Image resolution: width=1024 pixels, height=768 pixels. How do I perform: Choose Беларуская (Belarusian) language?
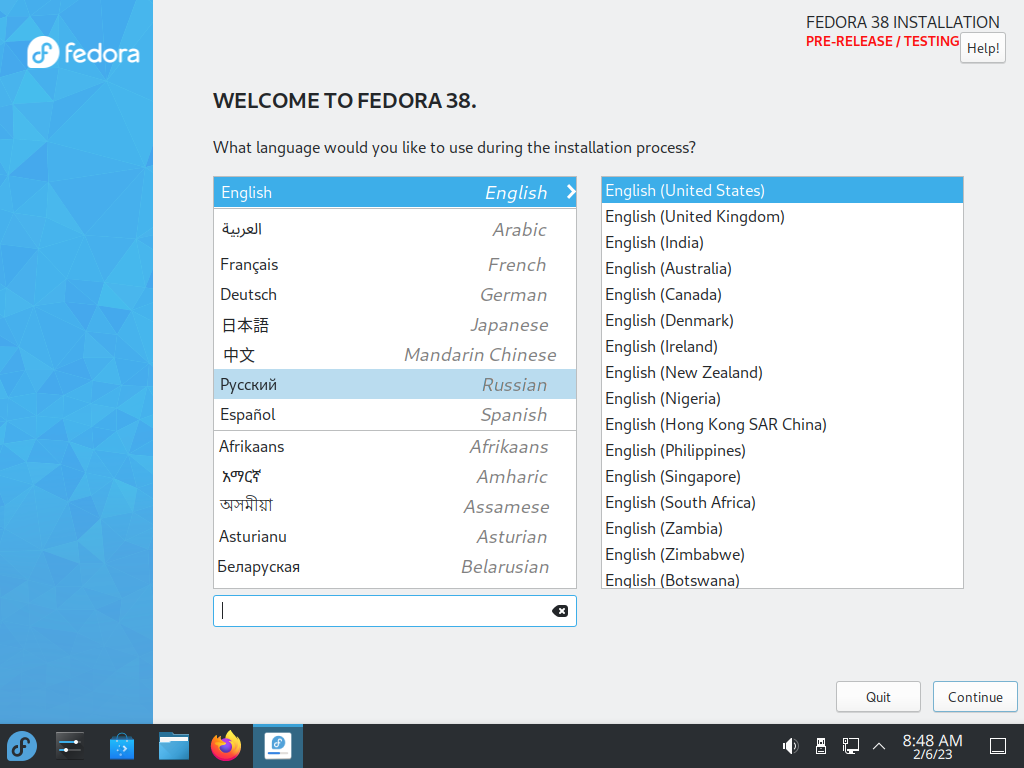pyautogui.click(x=394, y=567)
